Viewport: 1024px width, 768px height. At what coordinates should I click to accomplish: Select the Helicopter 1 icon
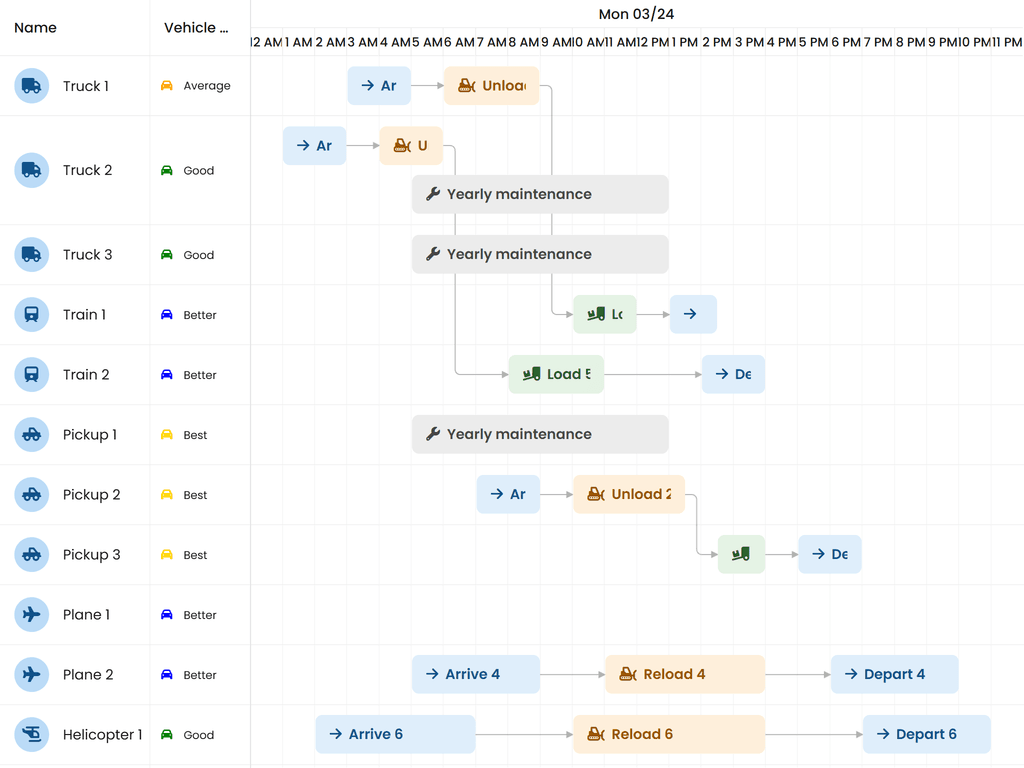pos(31,734)
